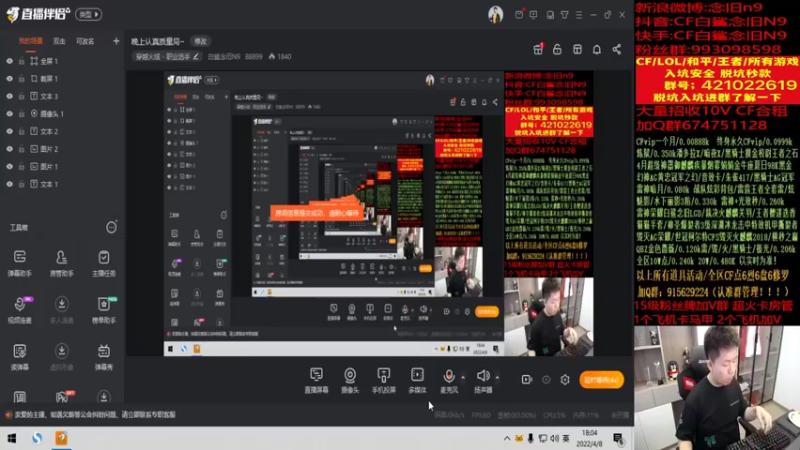The height and width of the screenshot is (450, 800).
Task: Click the padlock icon in top-right toolbar
Action: point(557,49)
